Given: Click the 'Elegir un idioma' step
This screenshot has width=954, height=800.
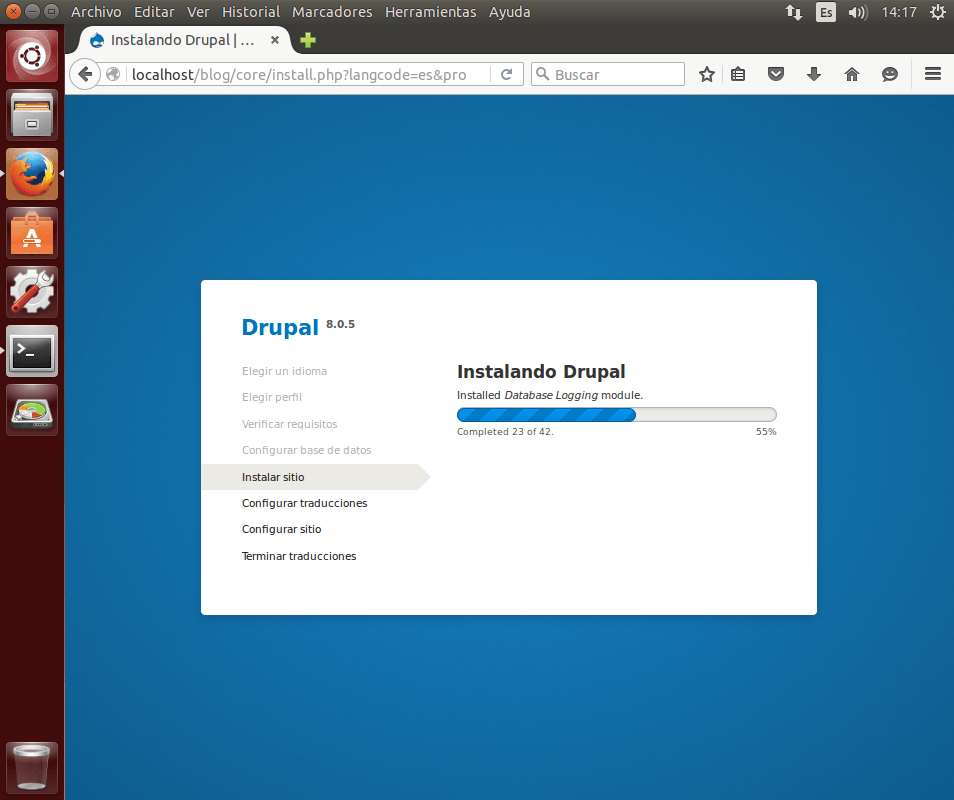Looking at the screenshot, I should click(x=284, y=371).
